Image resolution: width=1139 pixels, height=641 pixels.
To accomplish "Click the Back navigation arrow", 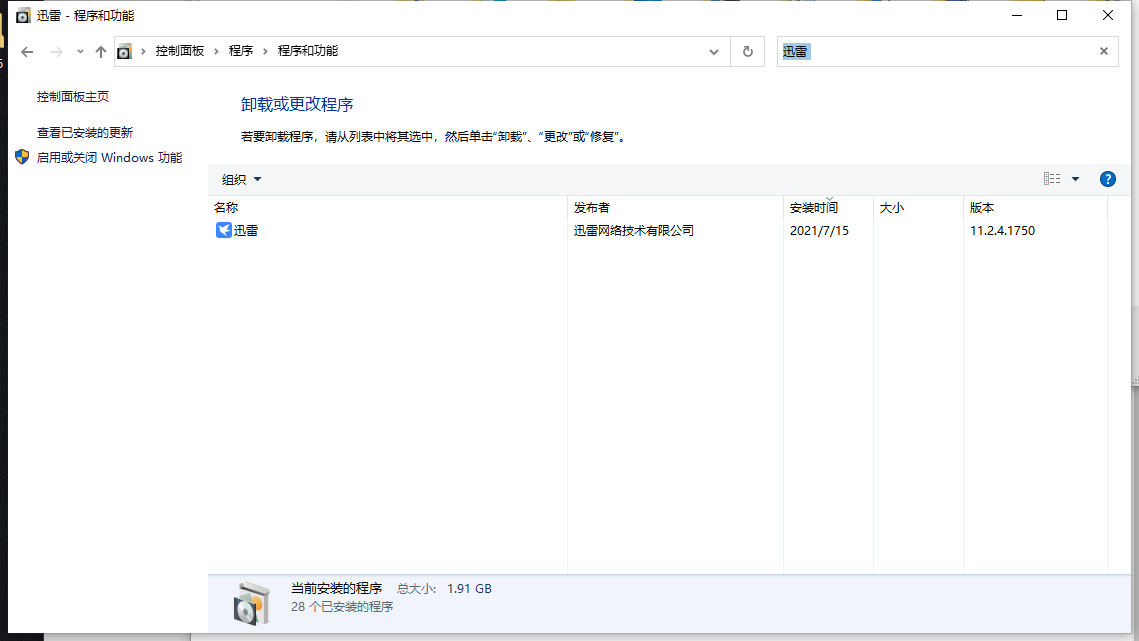I will pos(28,51).
